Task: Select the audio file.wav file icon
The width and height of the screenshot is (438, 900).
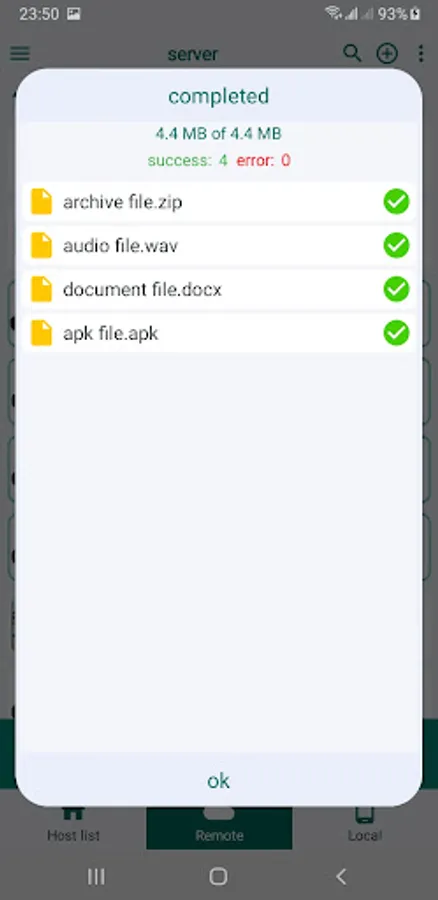Action: point(41,246)
